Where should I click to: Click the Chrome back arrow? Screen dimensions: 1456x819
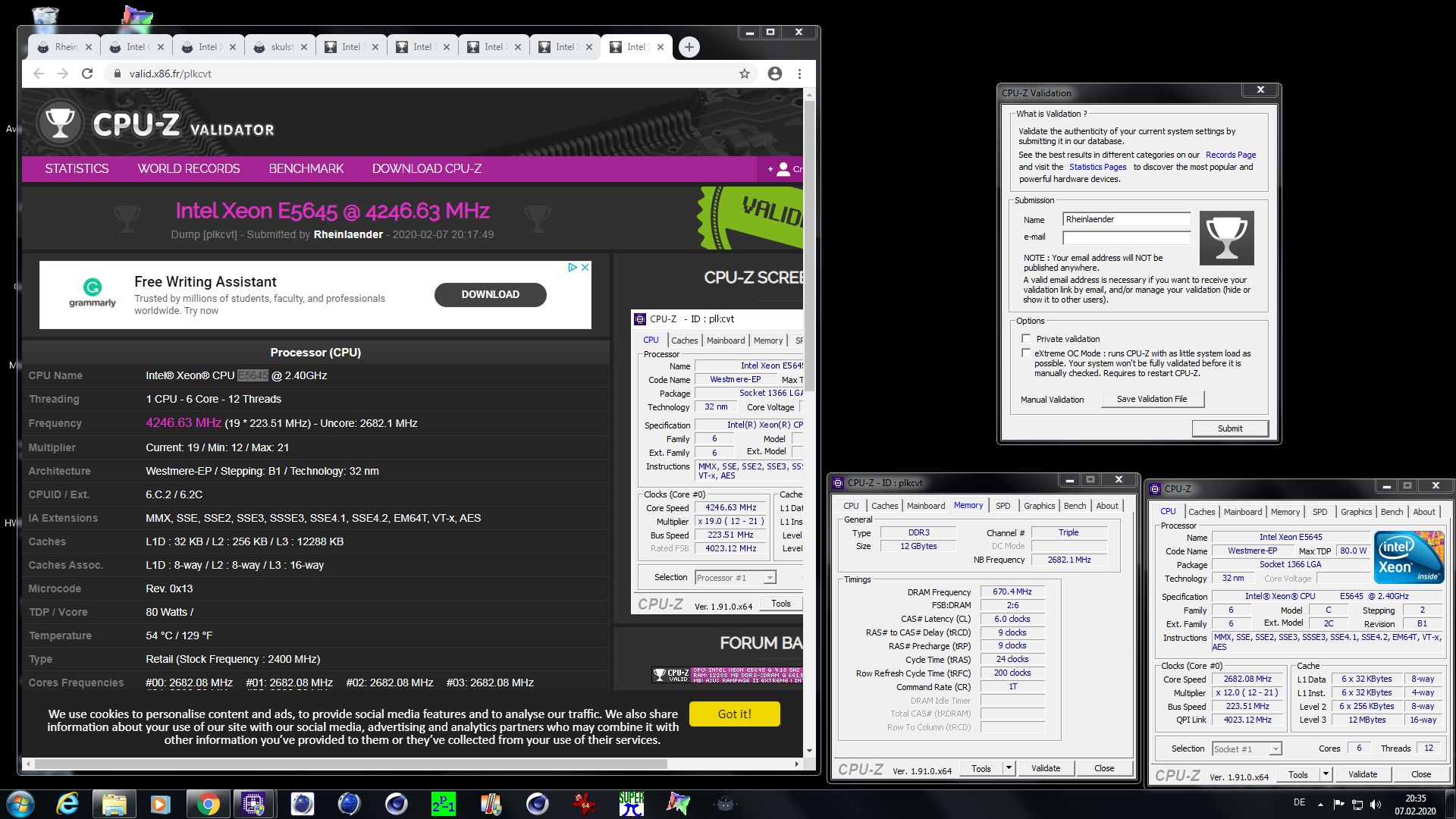39,74
